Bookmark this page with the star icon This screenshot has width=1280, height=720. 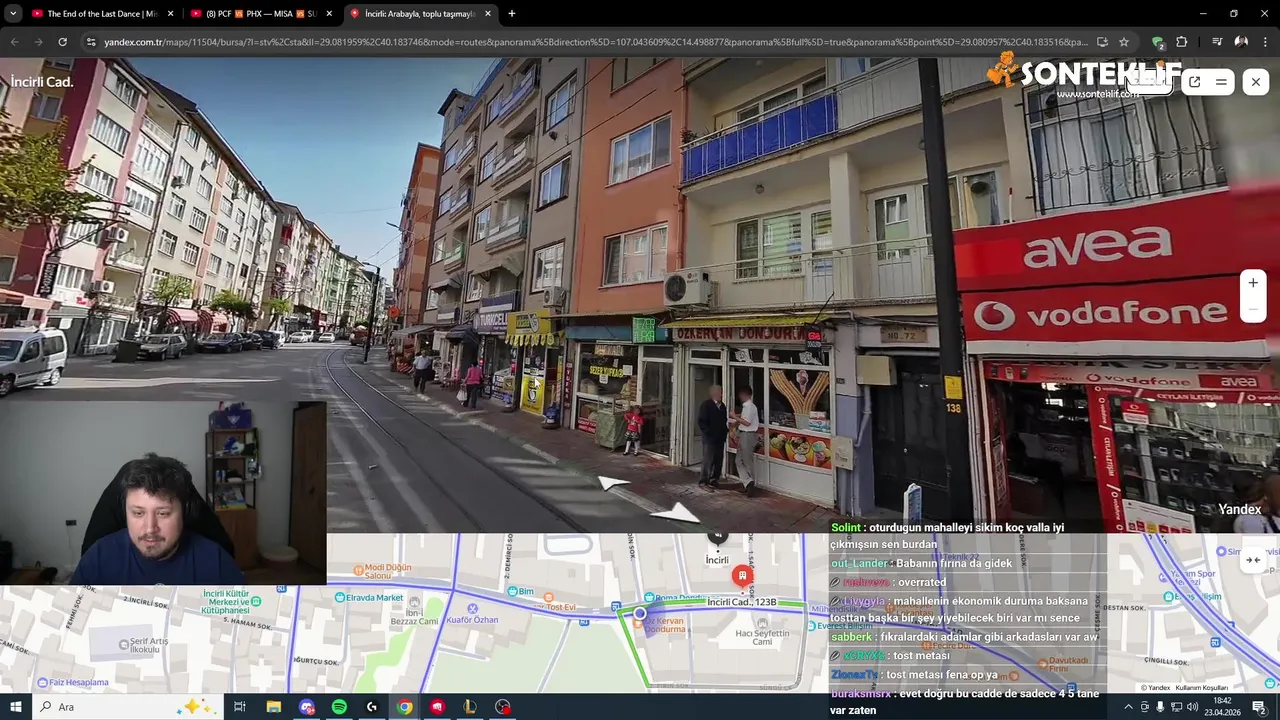pyautogui.click(x=1124, y=42)
